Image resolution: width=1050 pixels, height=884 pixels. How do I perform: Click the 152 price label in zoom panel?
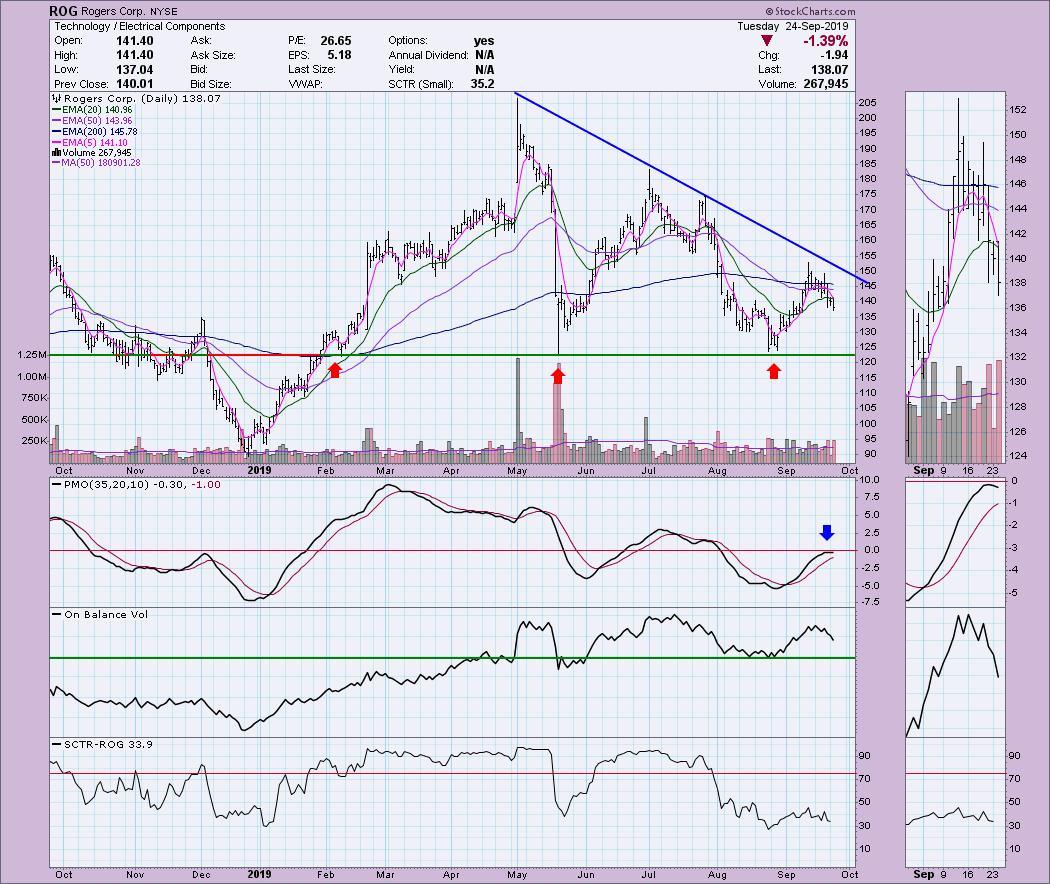pyautogui.click(x=1018, y=110)
